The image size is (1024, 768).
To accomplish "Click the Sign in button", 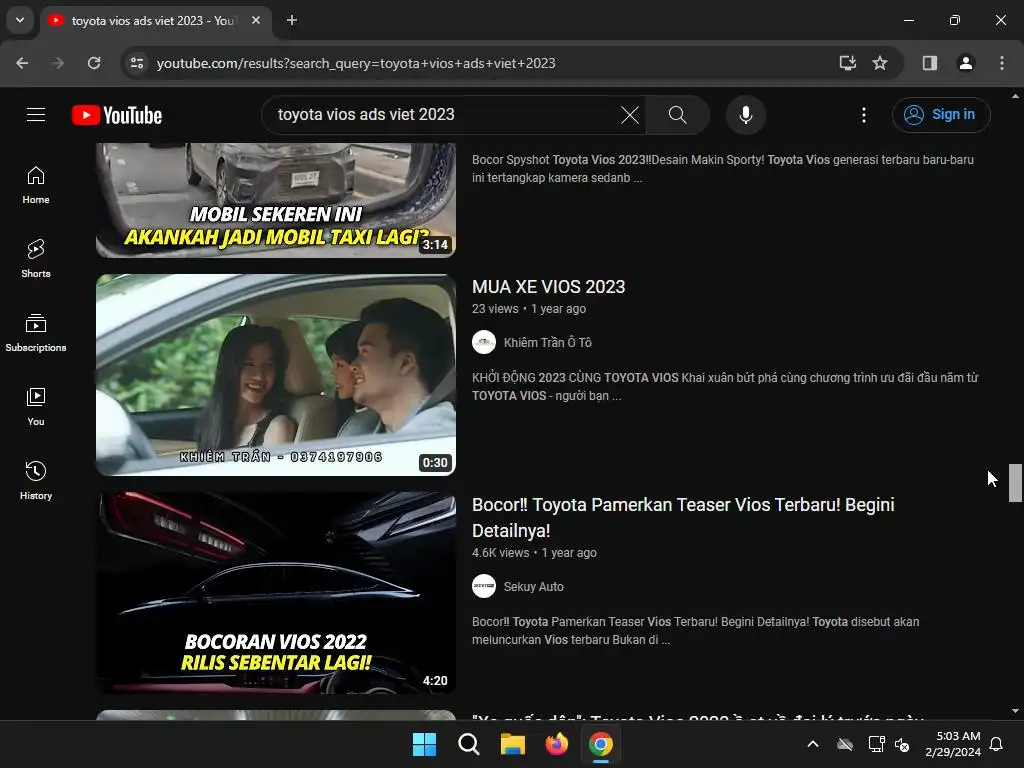I will coord(941,115).
